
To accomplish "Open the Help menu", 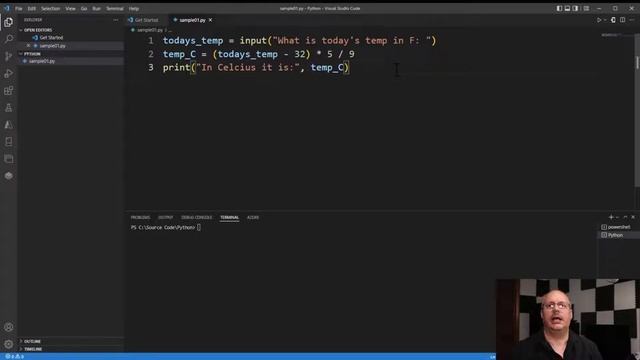I will 134,9.
